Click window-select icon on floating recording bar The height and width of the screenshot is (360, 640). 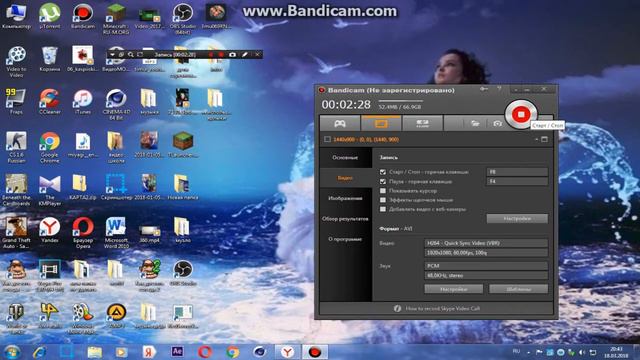point(121,54)
